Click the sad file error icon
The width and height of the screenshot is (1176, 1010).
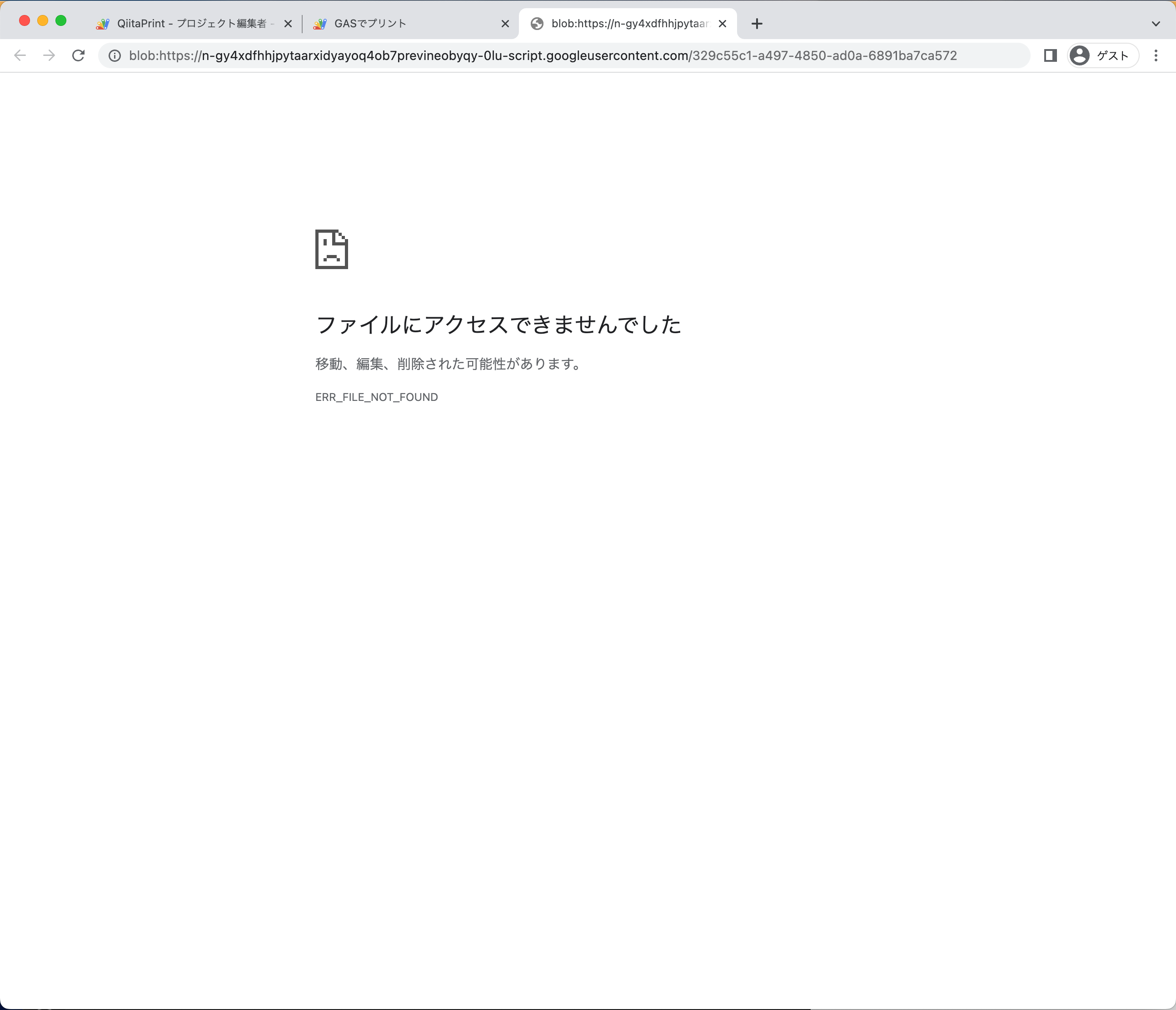[x=331, y=249]
